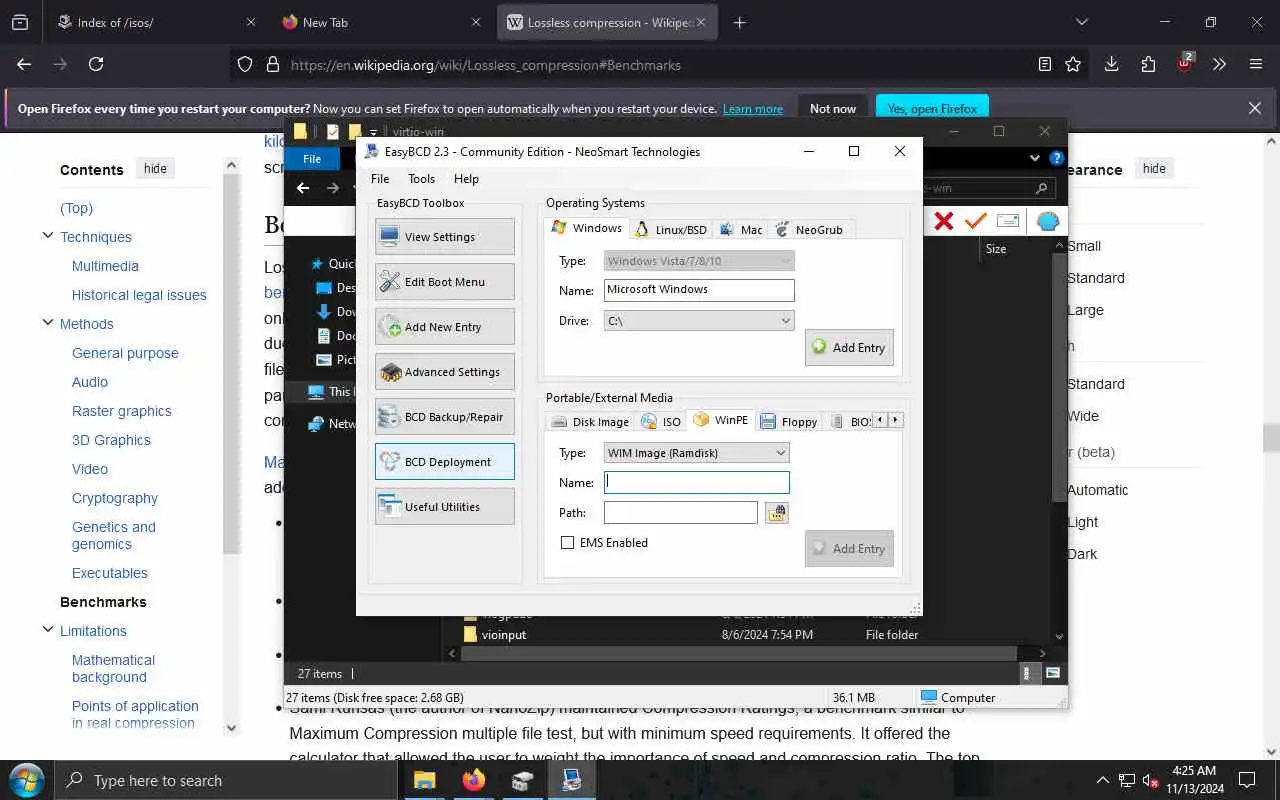Open the list all tabs dropdown in Firefox
The height and width of the screenshot is (800, 1280).
(1081, 22)
